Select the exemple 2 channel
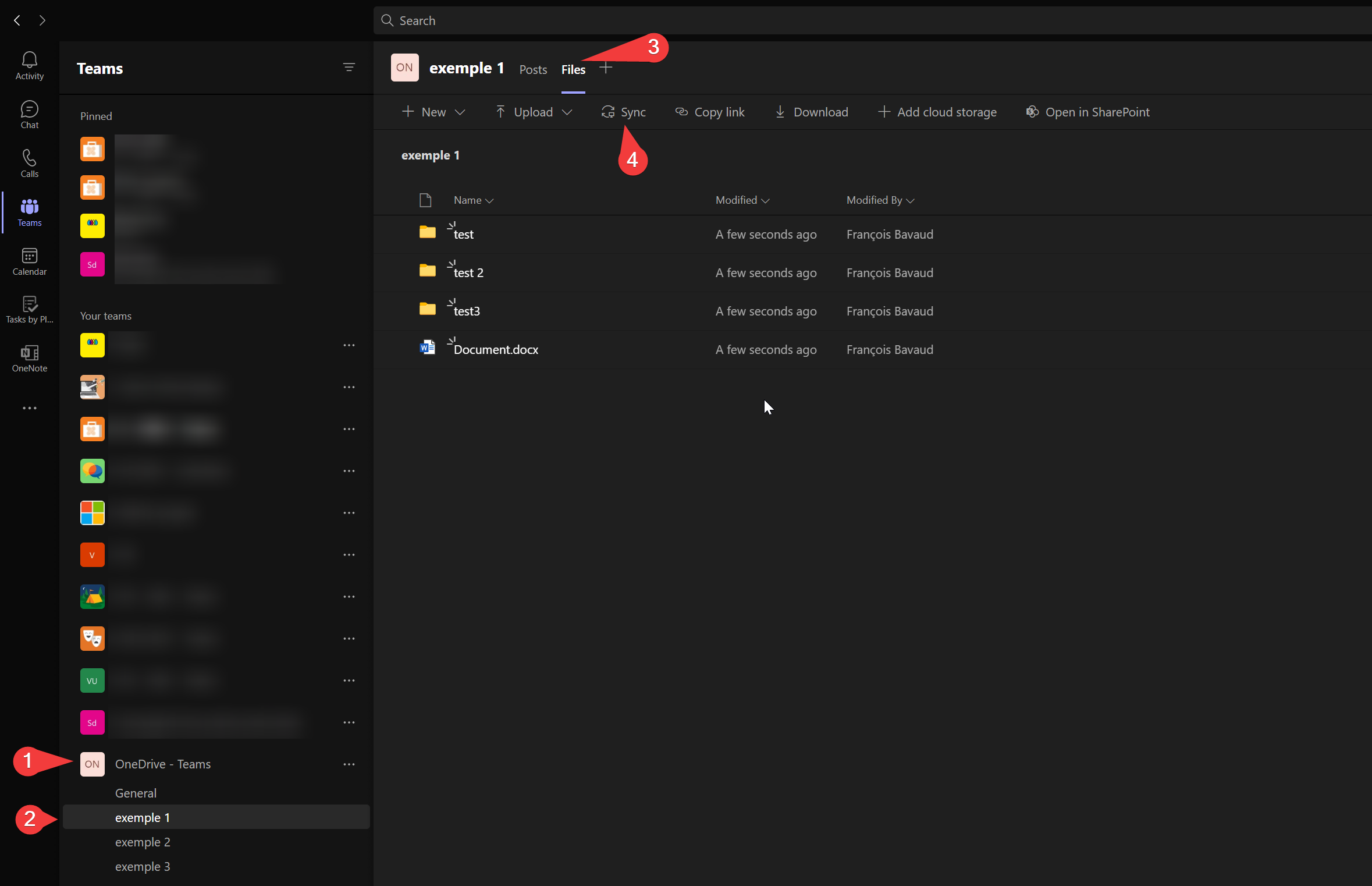Image resolution: width=1372 pixels, height=886 pixels. click(x=143, y=842)
